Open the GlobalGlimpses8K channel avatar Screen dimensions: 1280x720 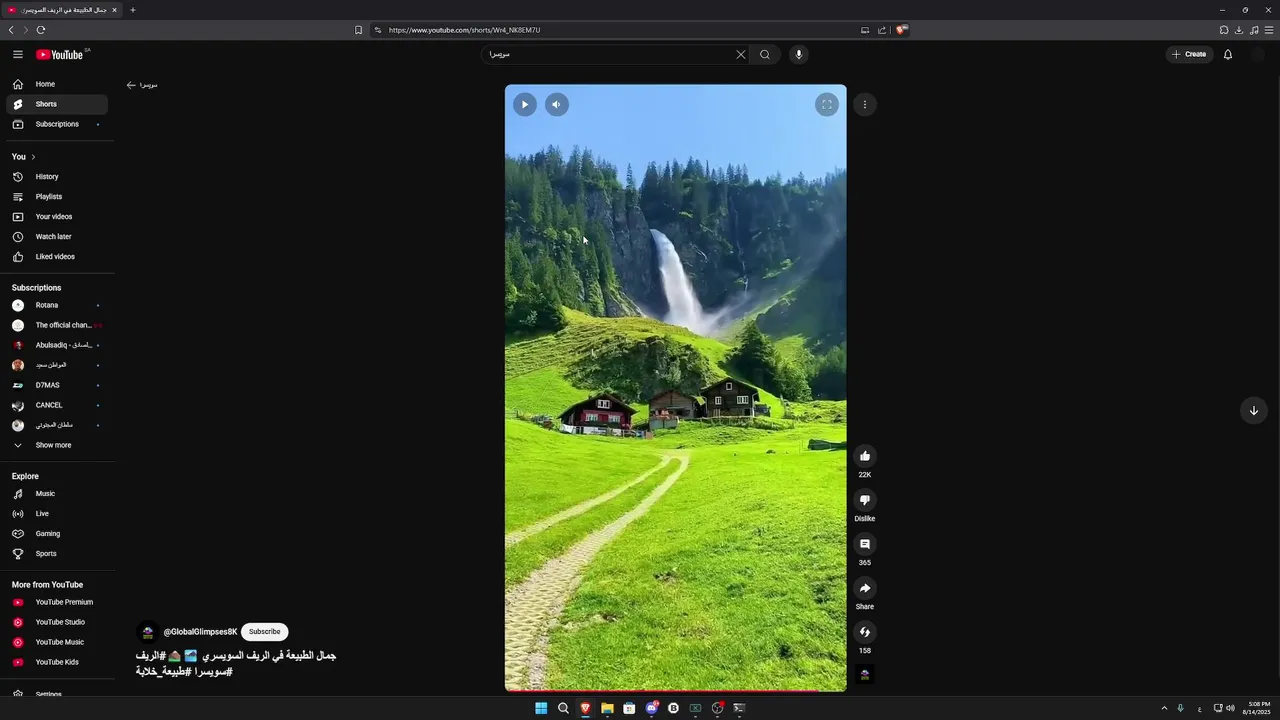[x=148, y=632]
